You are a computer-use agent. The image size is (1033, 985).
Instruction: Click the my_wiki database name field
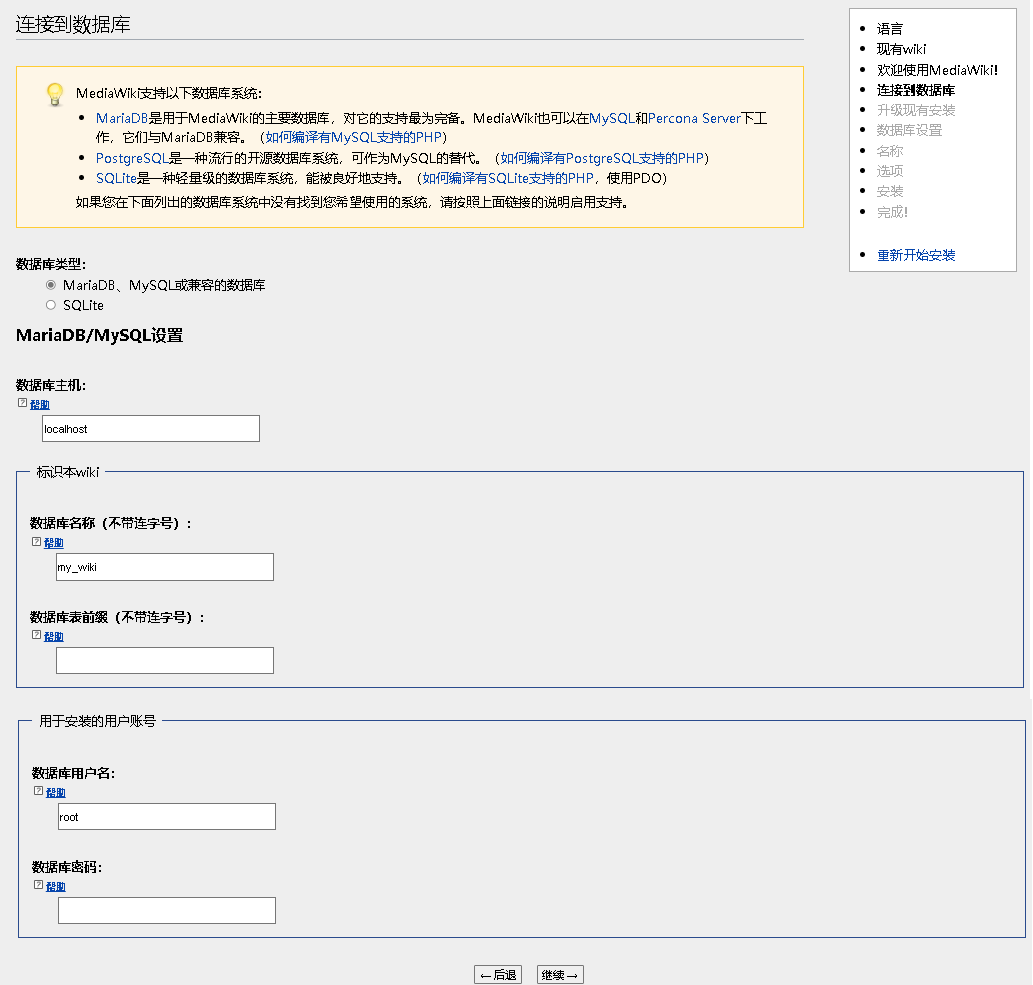pyautogui.click(x=165, y=567)
